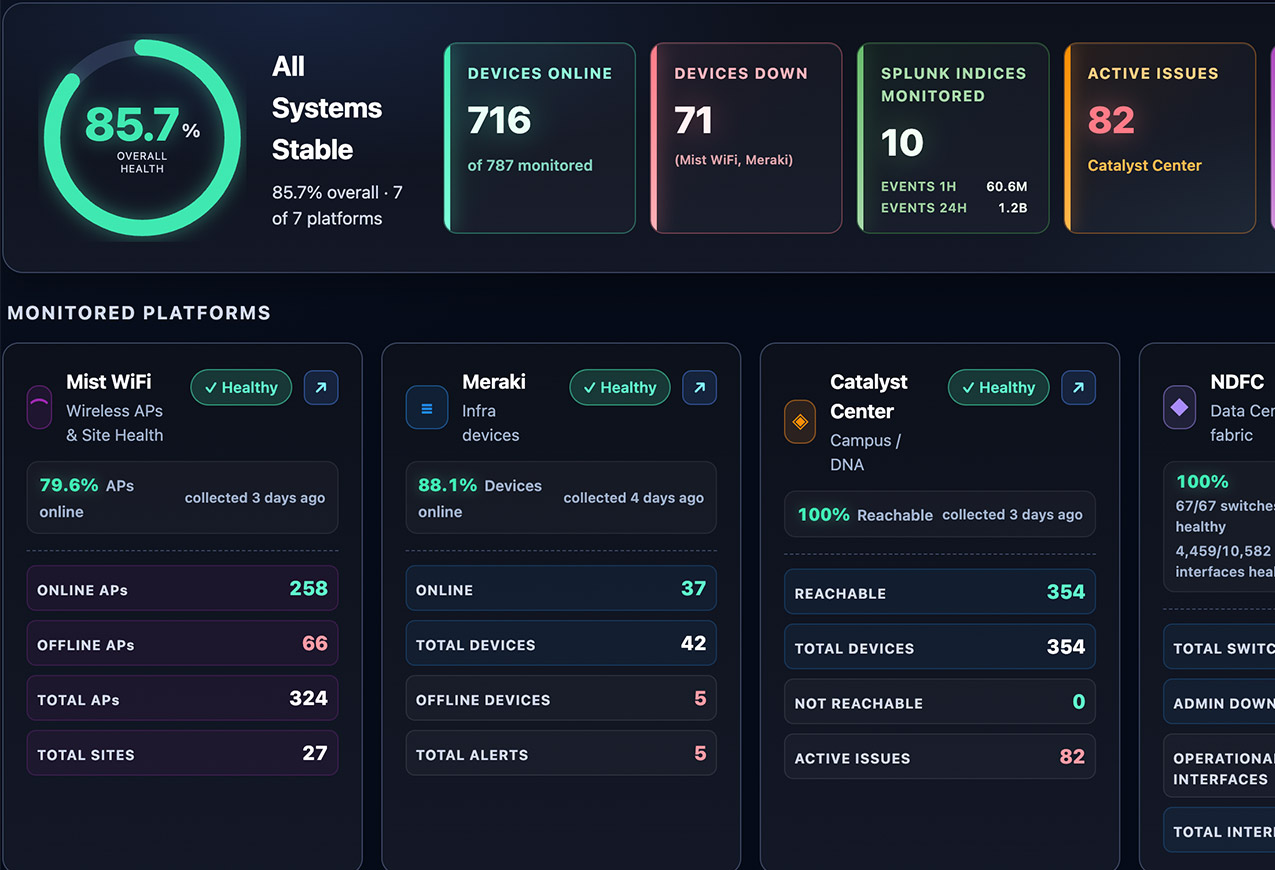Select the Catalyst Reachable row
The width and height of the screenshot is (1275, 870).
point(940,592)
